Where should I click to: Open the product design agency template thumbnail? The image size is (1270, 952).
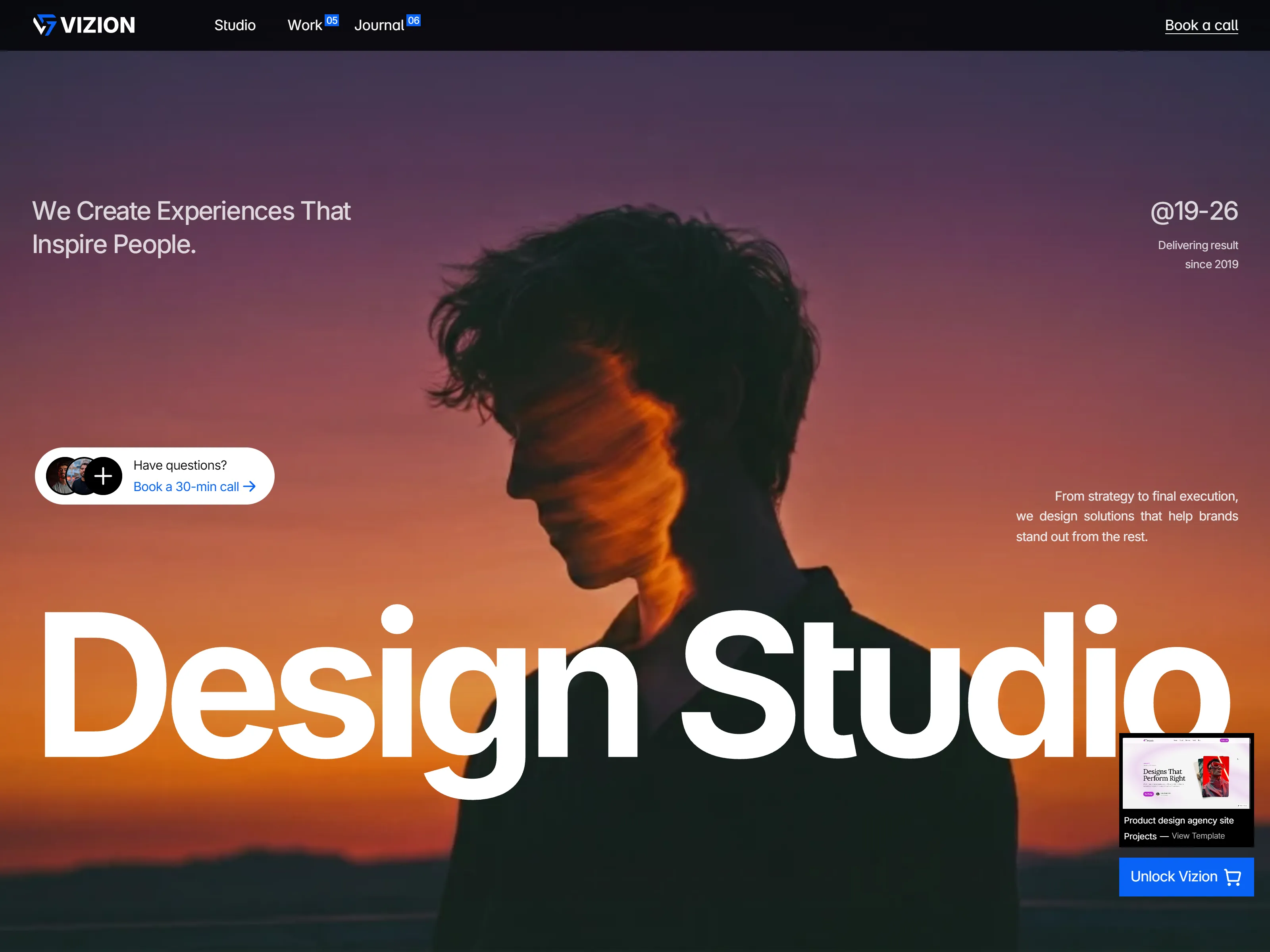tap(1186, 773)
